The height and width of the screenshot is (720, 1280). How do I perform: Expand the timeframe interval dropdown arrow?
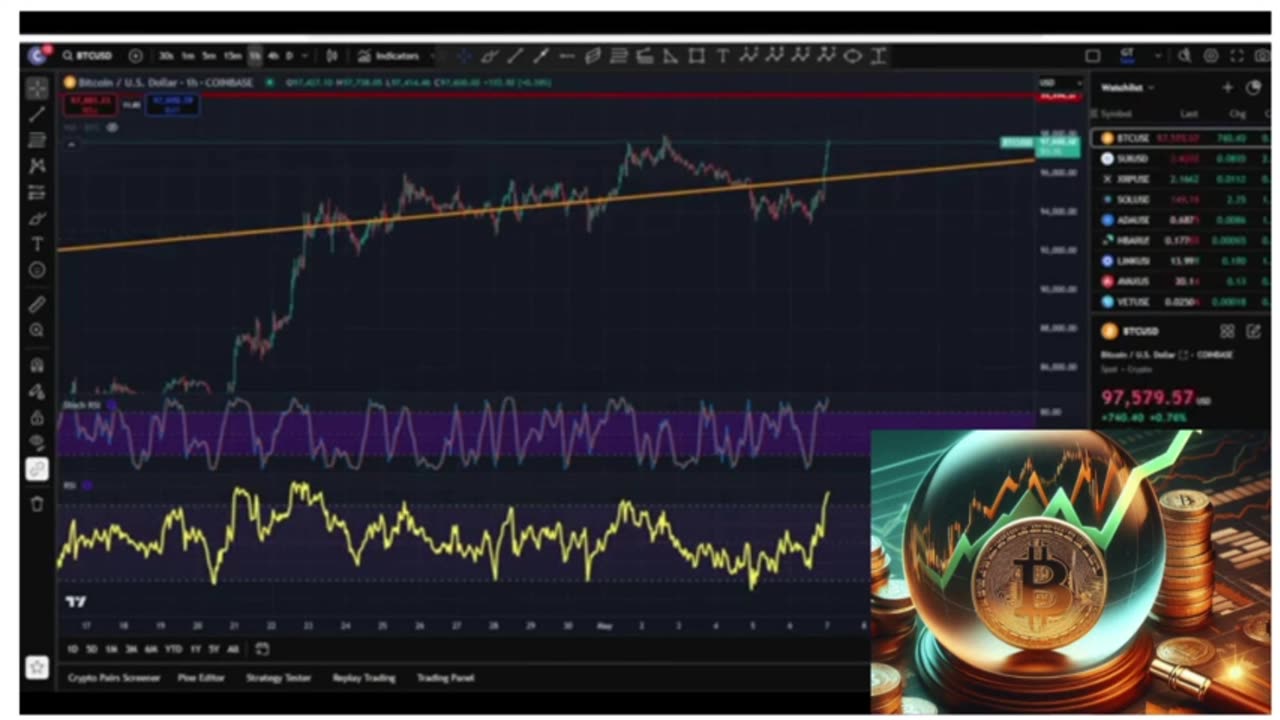(x=305, y=56)
